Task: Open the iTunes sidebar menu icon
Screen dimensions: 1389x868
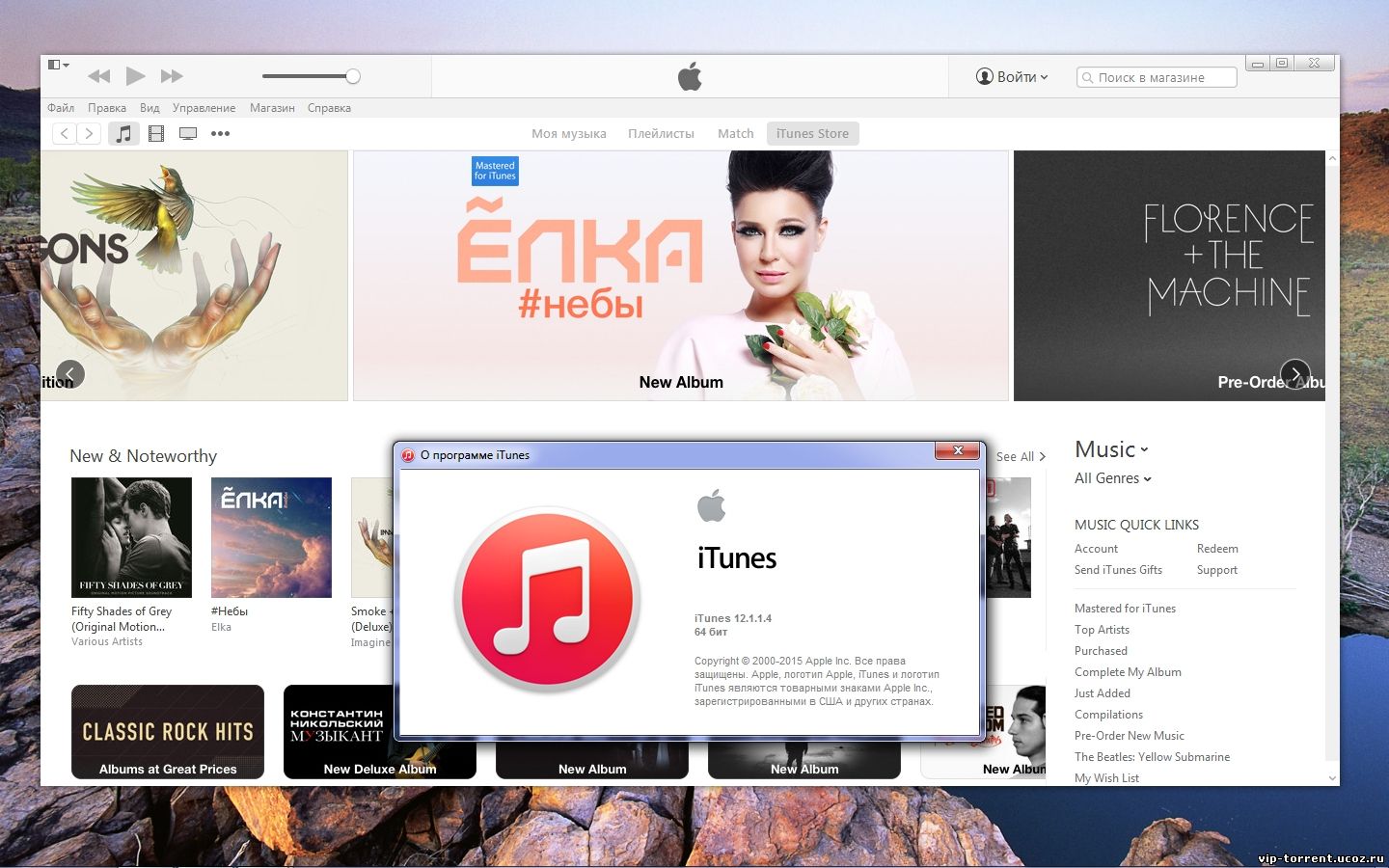Action: click(58, 65)
